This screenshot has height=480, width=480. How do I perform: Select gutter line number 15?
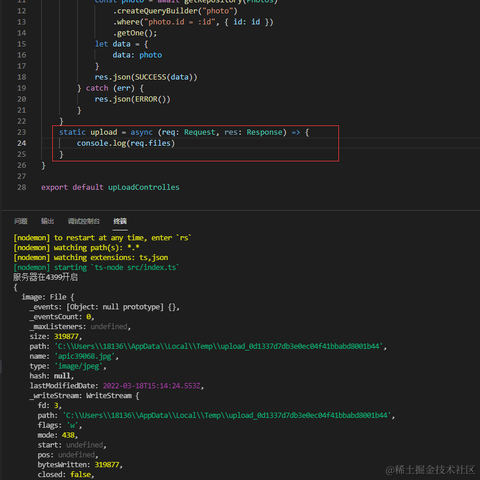(x=22, y=44)
